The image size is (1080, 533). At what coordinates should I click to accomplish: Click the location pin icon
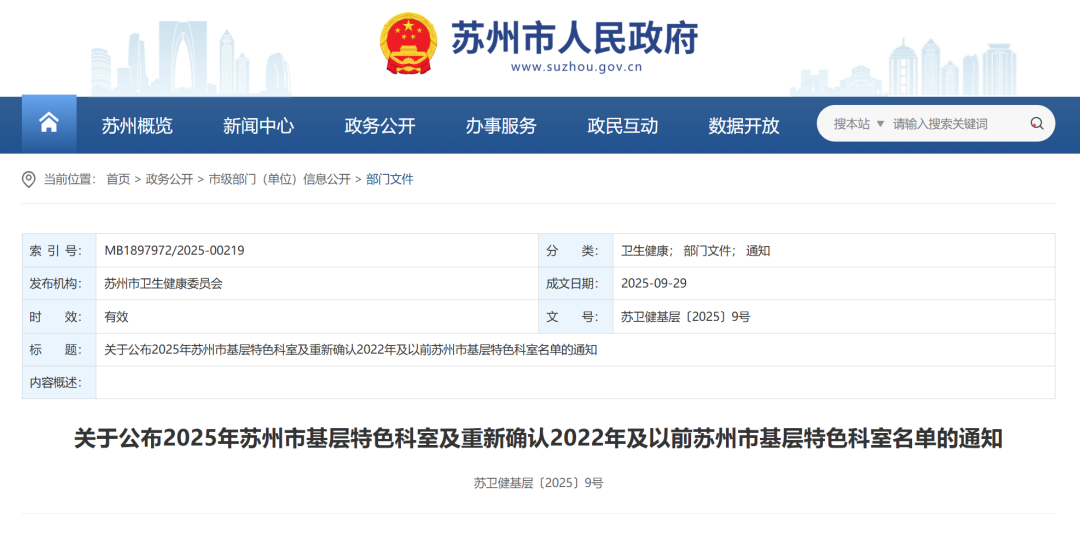click(x=29, y=179)
